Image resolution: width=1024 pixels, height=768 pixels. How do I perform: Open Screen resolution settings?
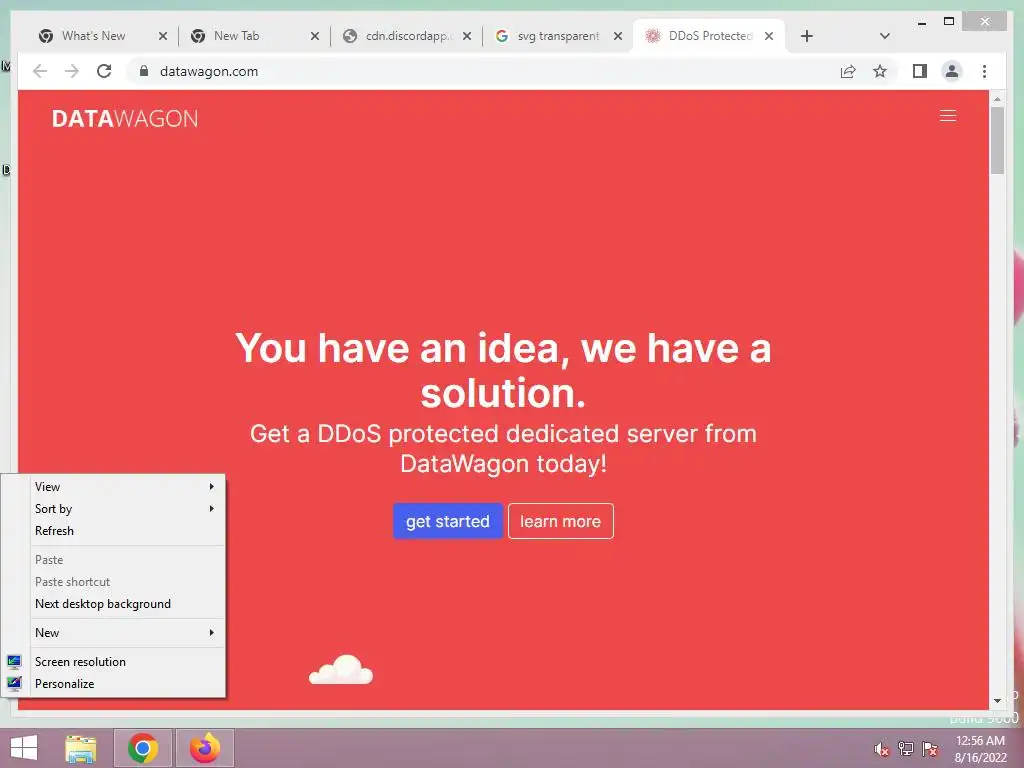[x=114, y=662]
